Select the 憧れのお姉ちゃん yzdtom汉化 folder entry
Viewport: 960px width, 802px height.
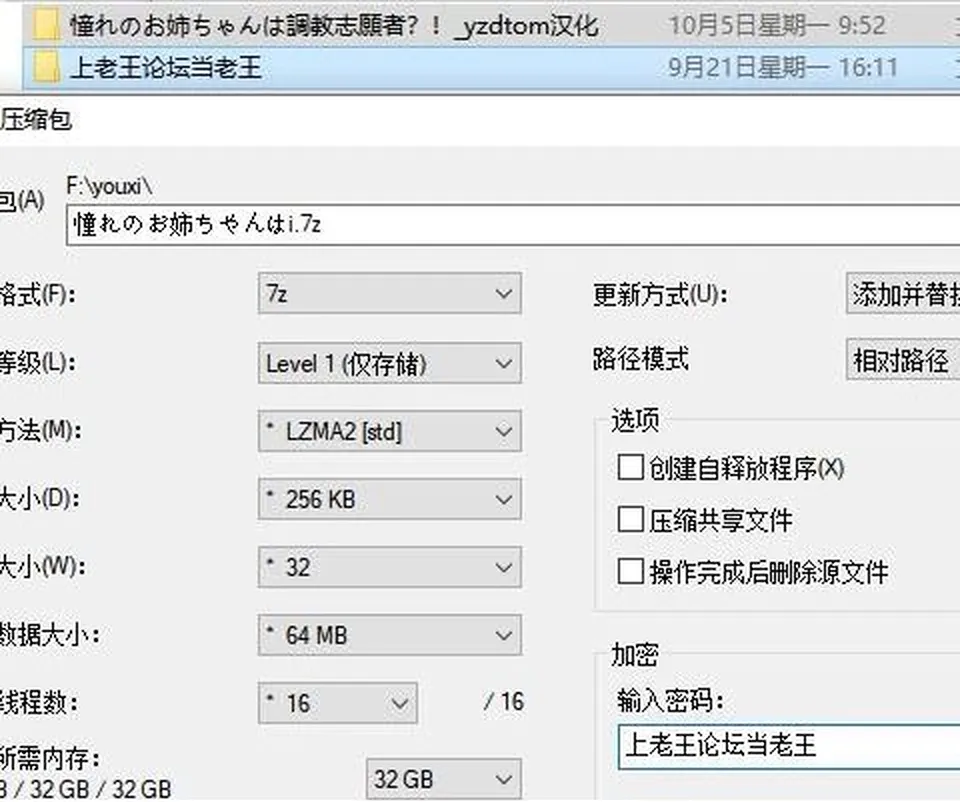[492, 26]
